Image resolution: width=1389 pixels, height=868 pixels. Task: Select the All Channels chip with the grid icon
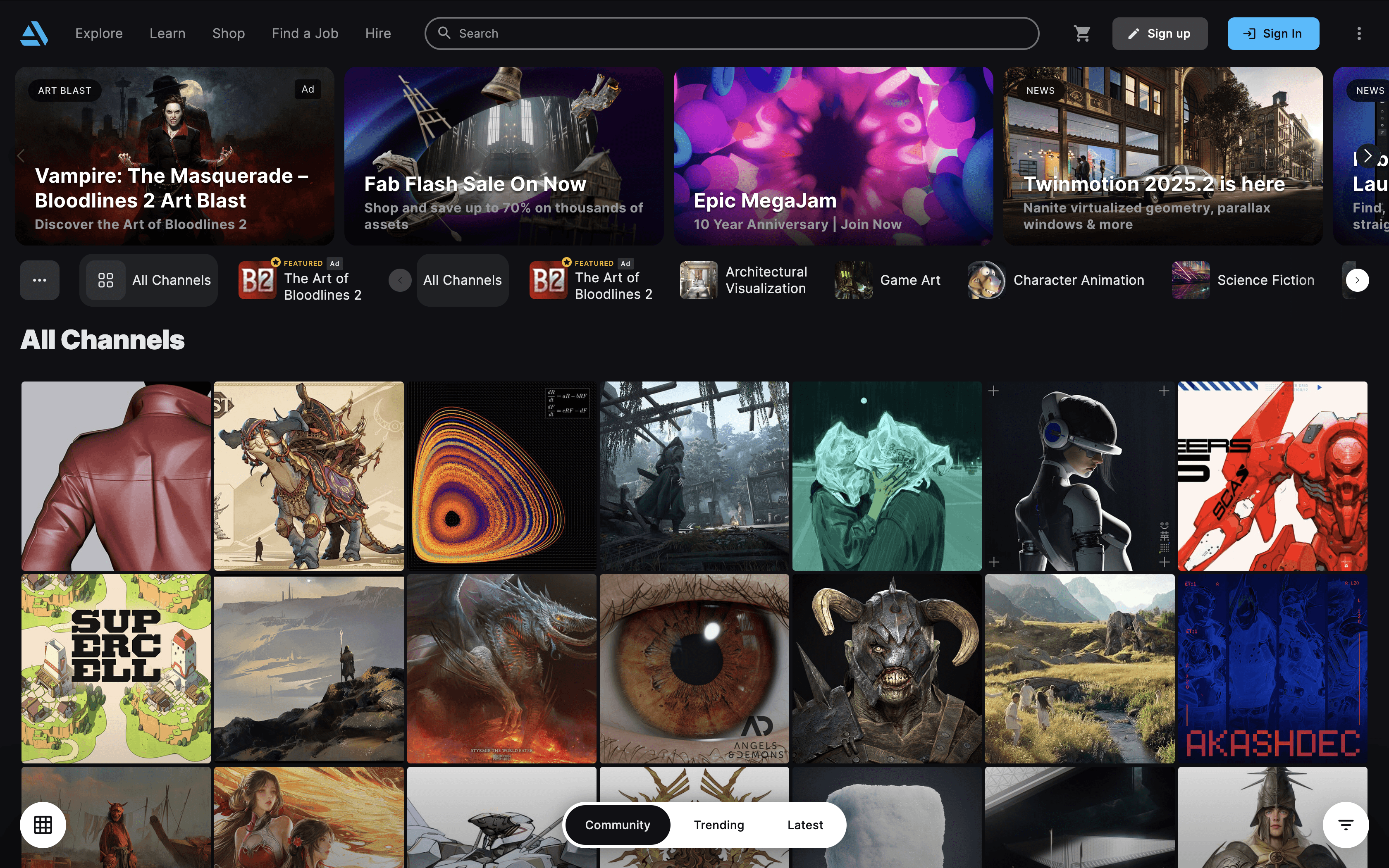149,280
